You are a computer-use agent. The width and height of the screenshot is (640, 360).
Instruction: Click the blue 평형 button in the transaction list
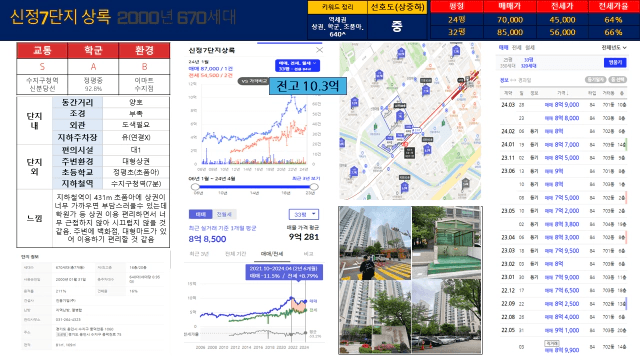point(615,62)
